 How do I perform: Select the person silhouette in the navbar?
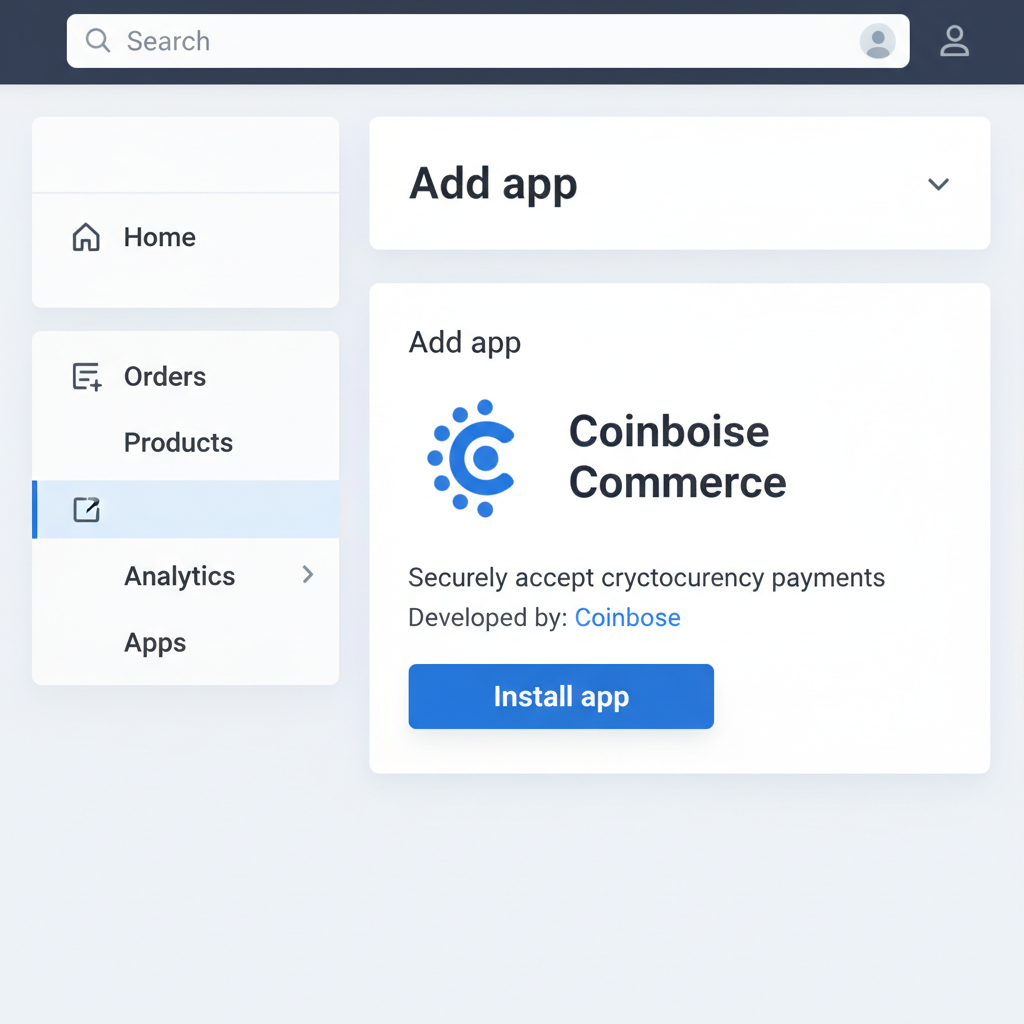click(955, 41)
